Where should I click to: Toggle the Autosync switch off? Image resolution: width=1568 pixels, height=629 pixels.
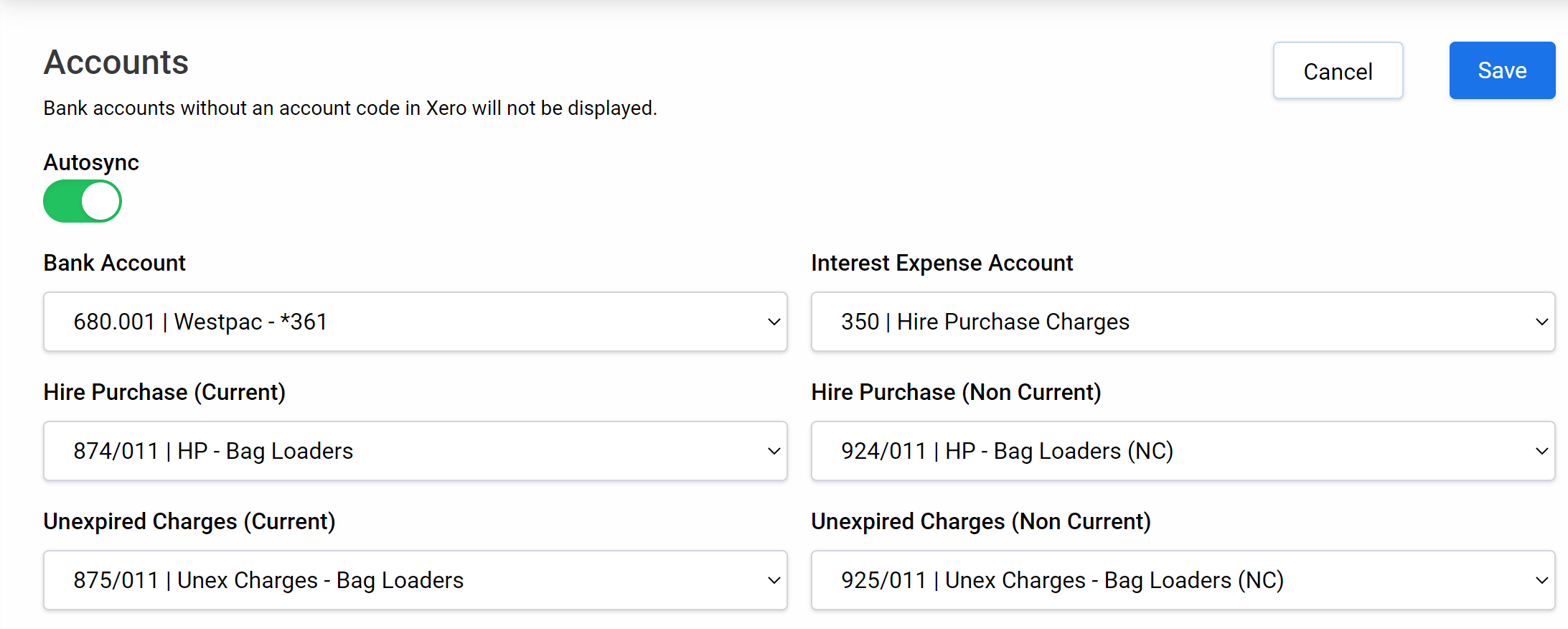pos(83,201)
